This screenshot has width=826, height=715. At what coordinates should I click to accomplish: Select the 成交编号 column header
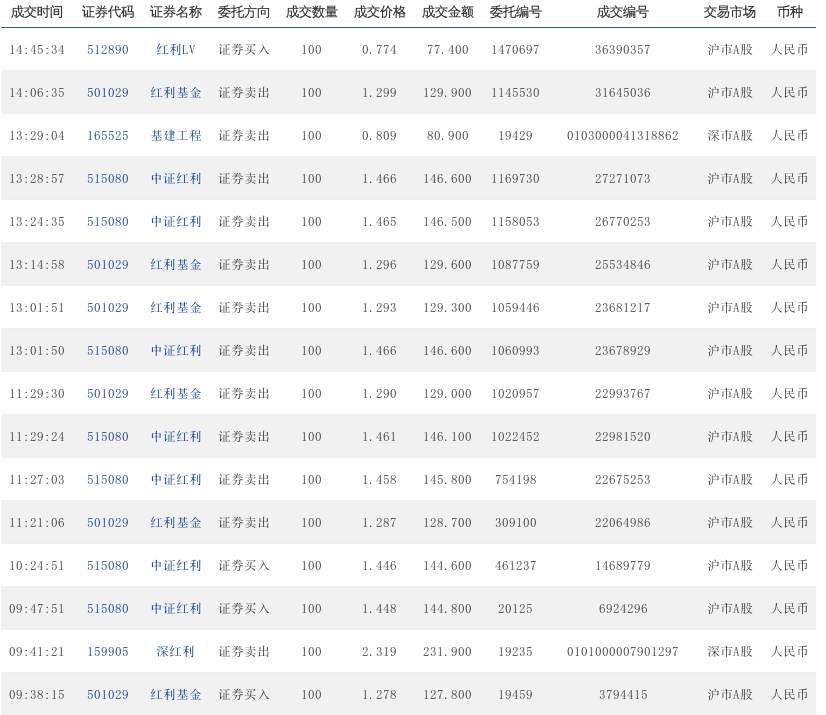[x=622, y=13]
